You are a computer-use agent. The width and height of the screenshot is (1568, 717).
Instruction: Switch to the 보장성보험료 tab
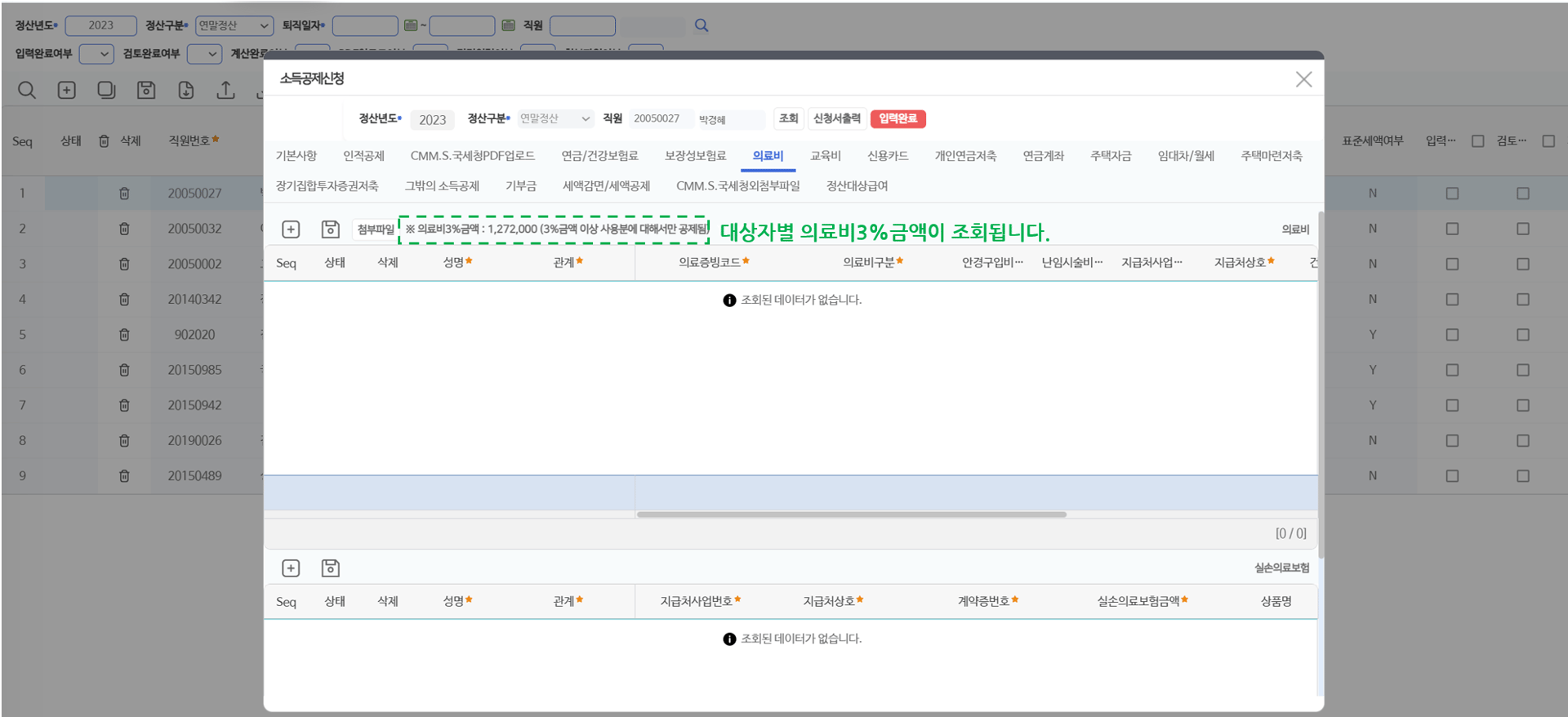click(x=695, y=156)
